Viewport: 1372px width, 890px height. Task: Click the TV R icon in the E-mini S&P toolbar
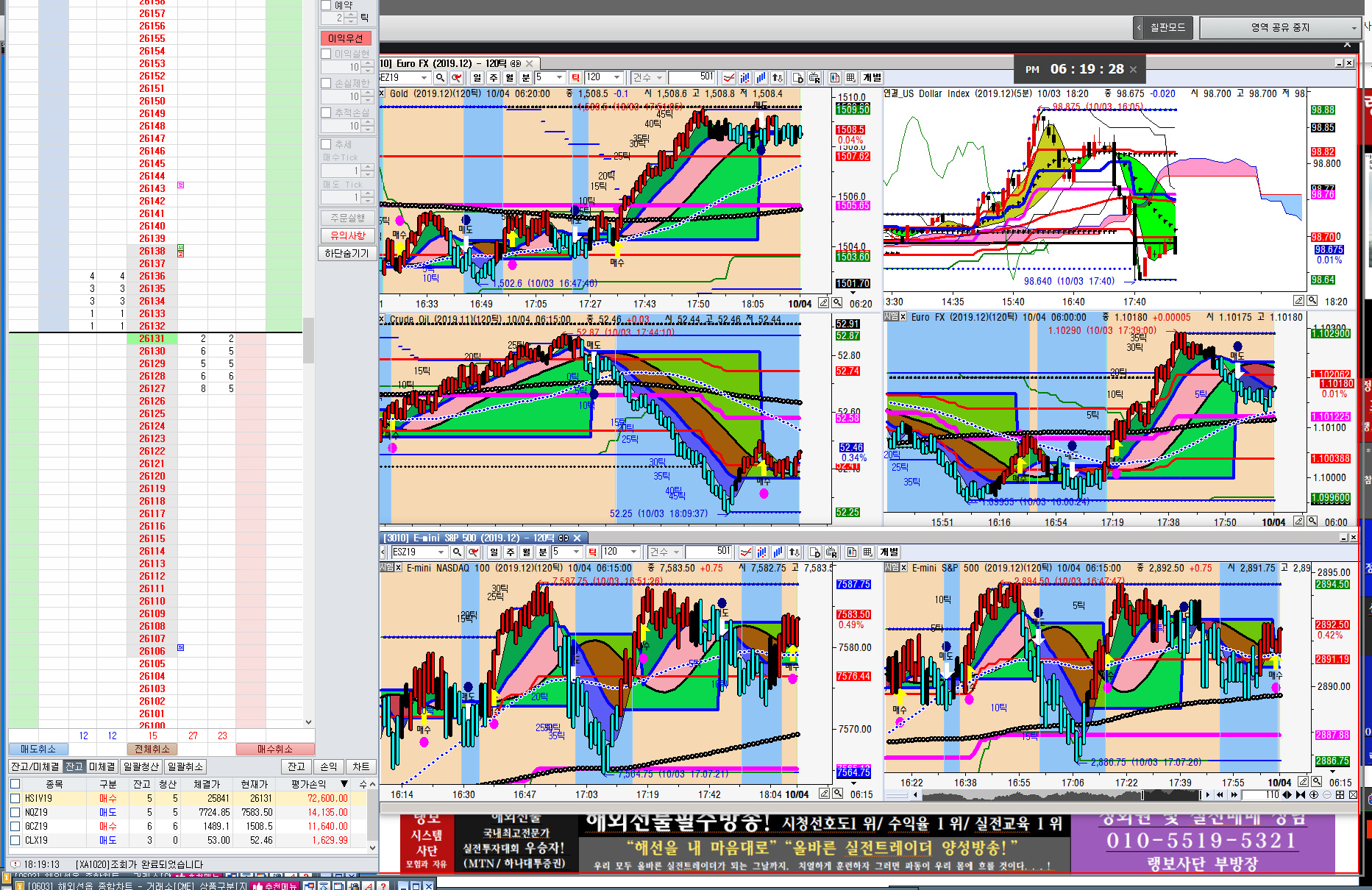tap(831, 552)
